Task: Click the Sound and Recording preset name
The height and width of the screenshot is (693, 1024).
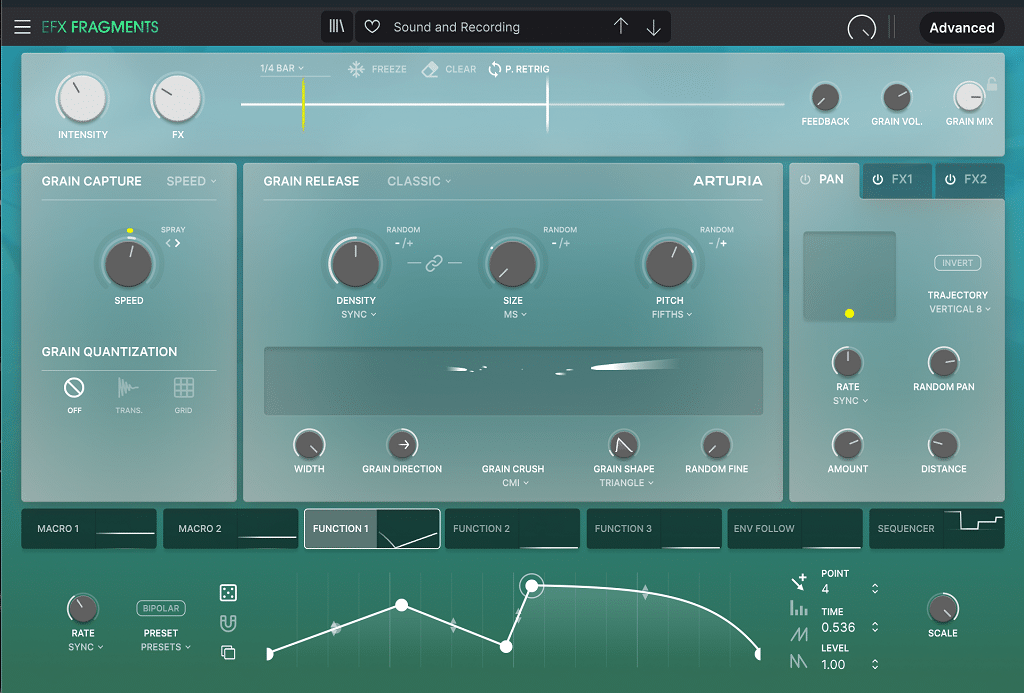Action: [456, 27]
